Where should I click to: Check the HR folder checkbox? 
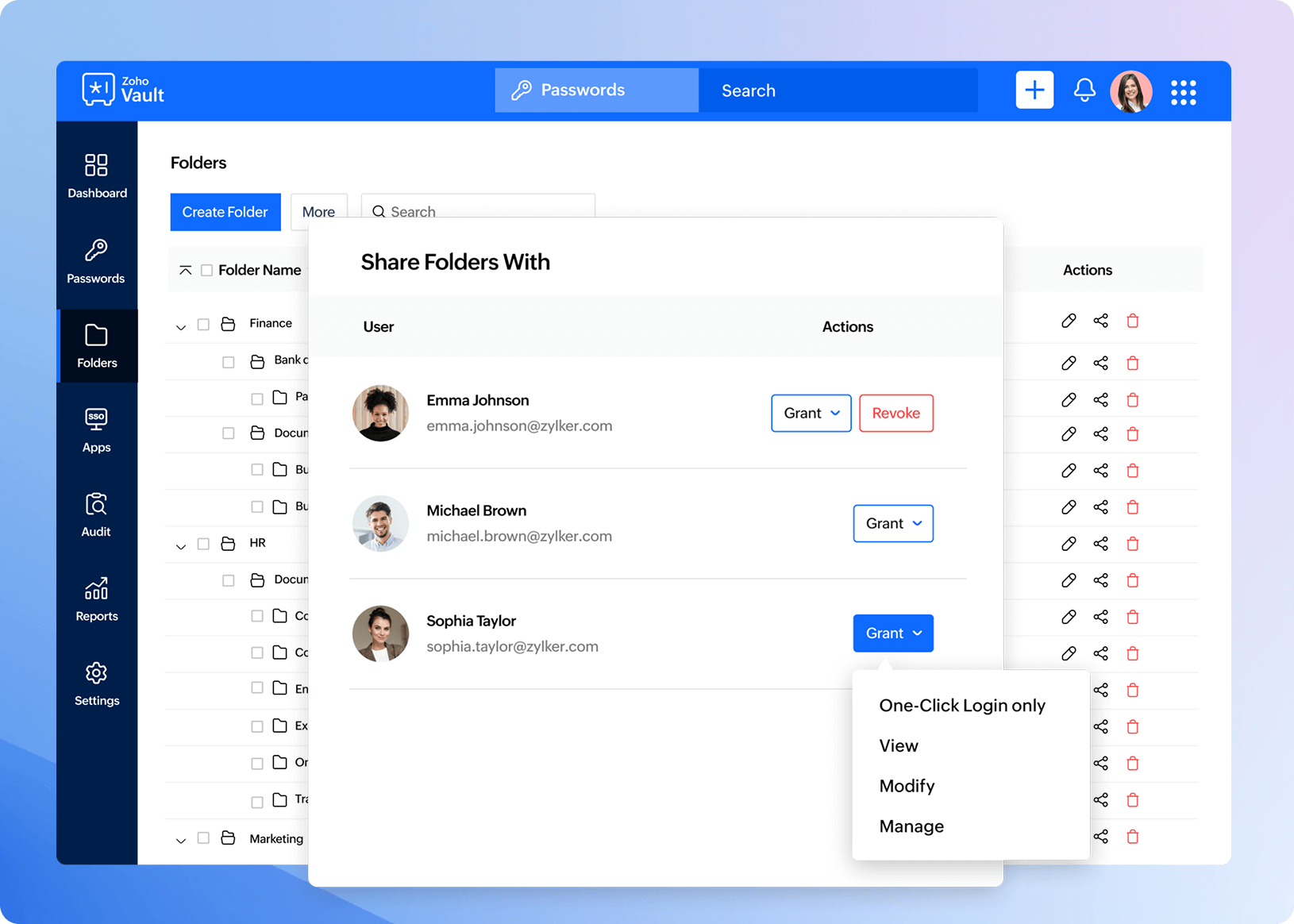pos(203,544)
